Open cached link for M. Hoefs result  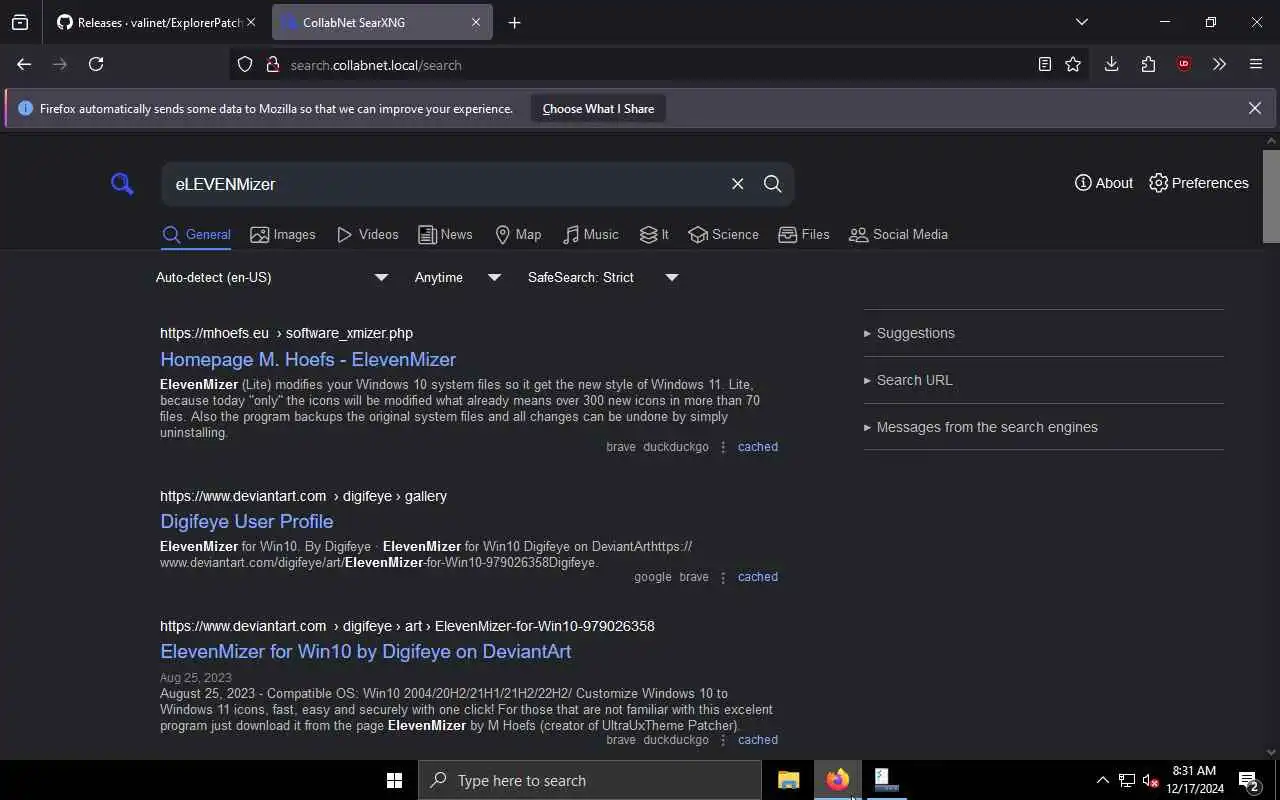[758, 447]
